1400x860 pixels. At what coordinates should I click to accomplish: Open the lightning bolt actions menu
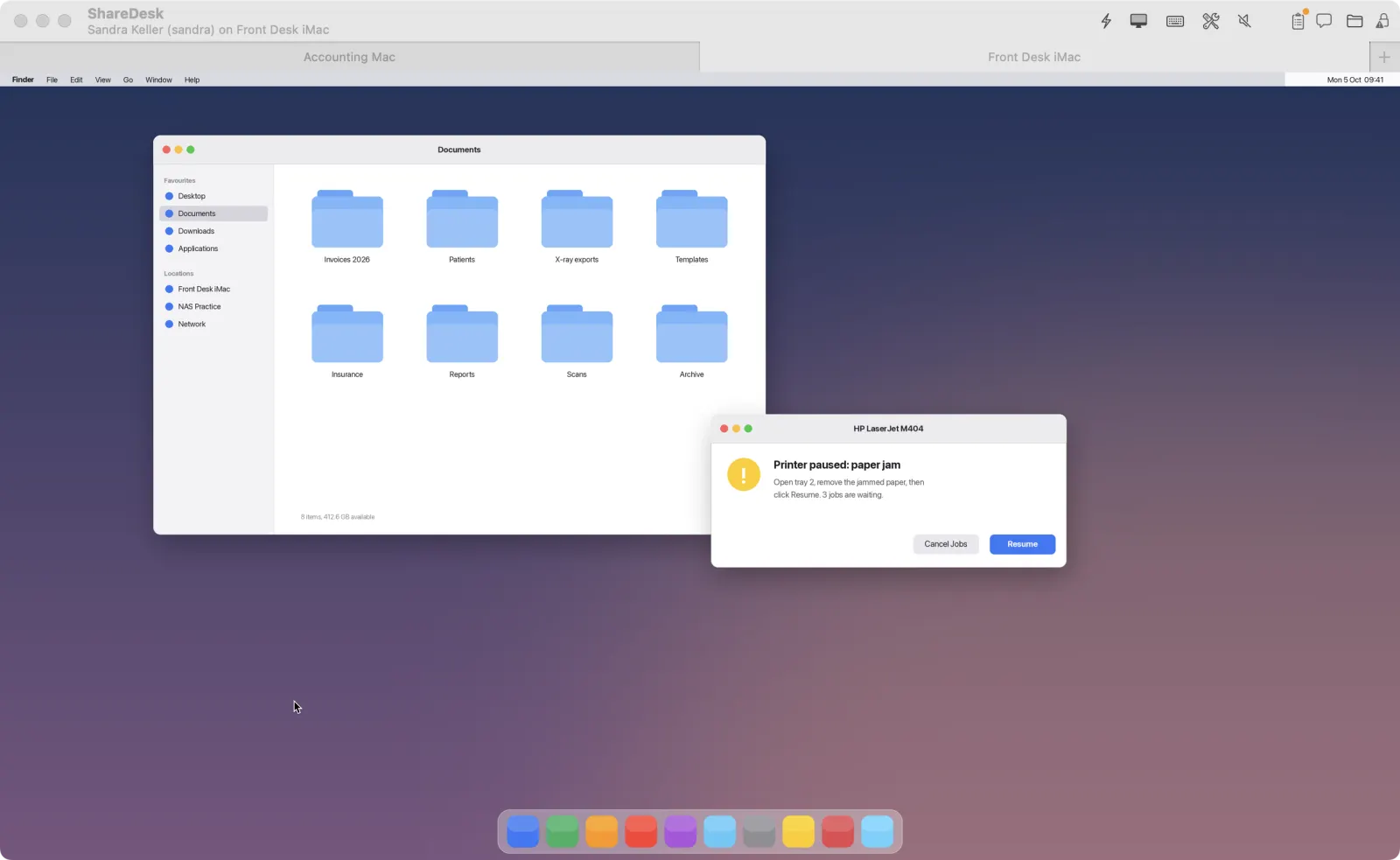click(x=1106, y=21)
